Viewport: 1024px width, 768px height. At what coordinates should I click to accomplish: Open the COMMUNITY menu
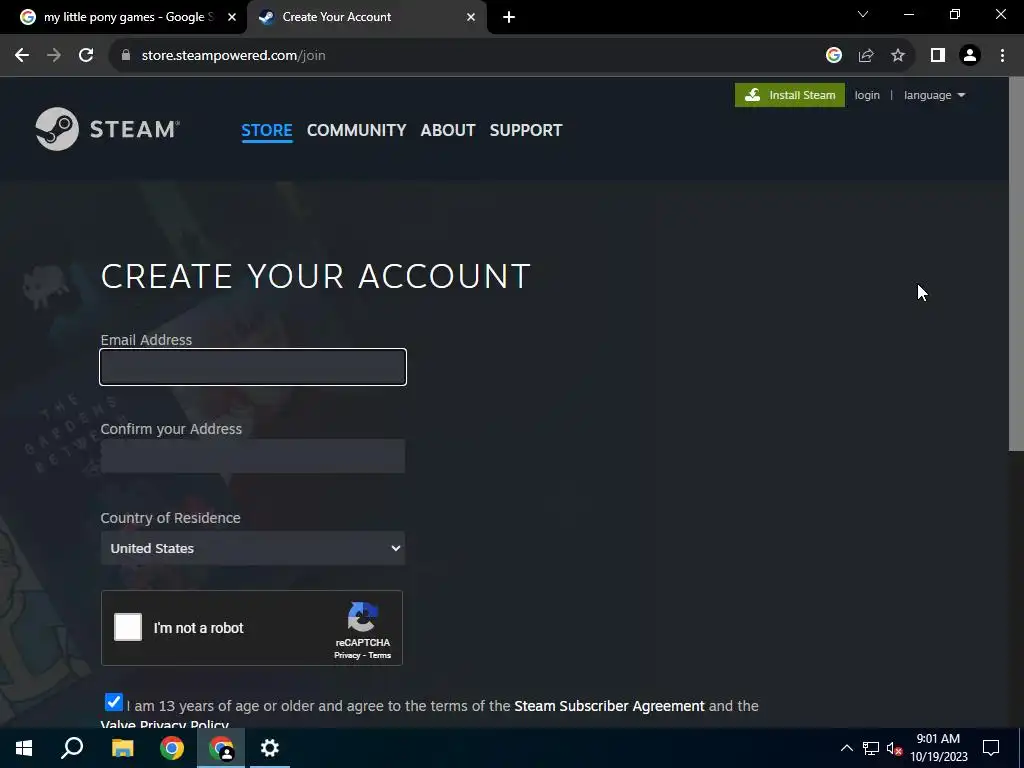[357, 130]
